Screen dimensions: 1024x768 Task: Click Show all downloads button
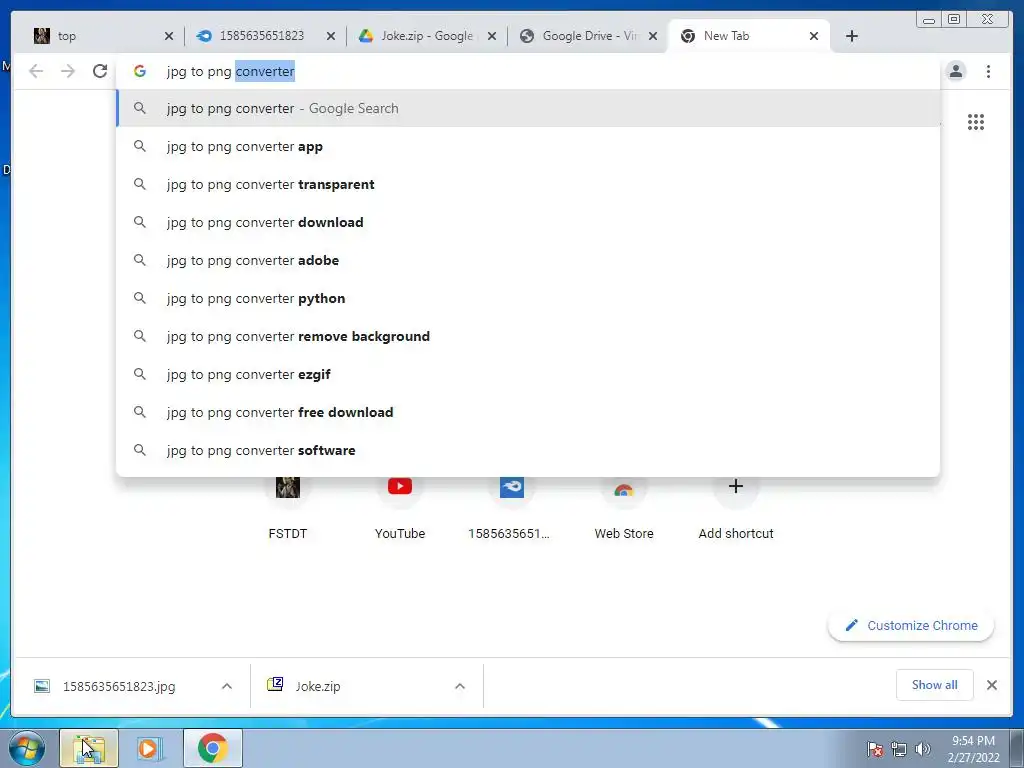(935, 685)
